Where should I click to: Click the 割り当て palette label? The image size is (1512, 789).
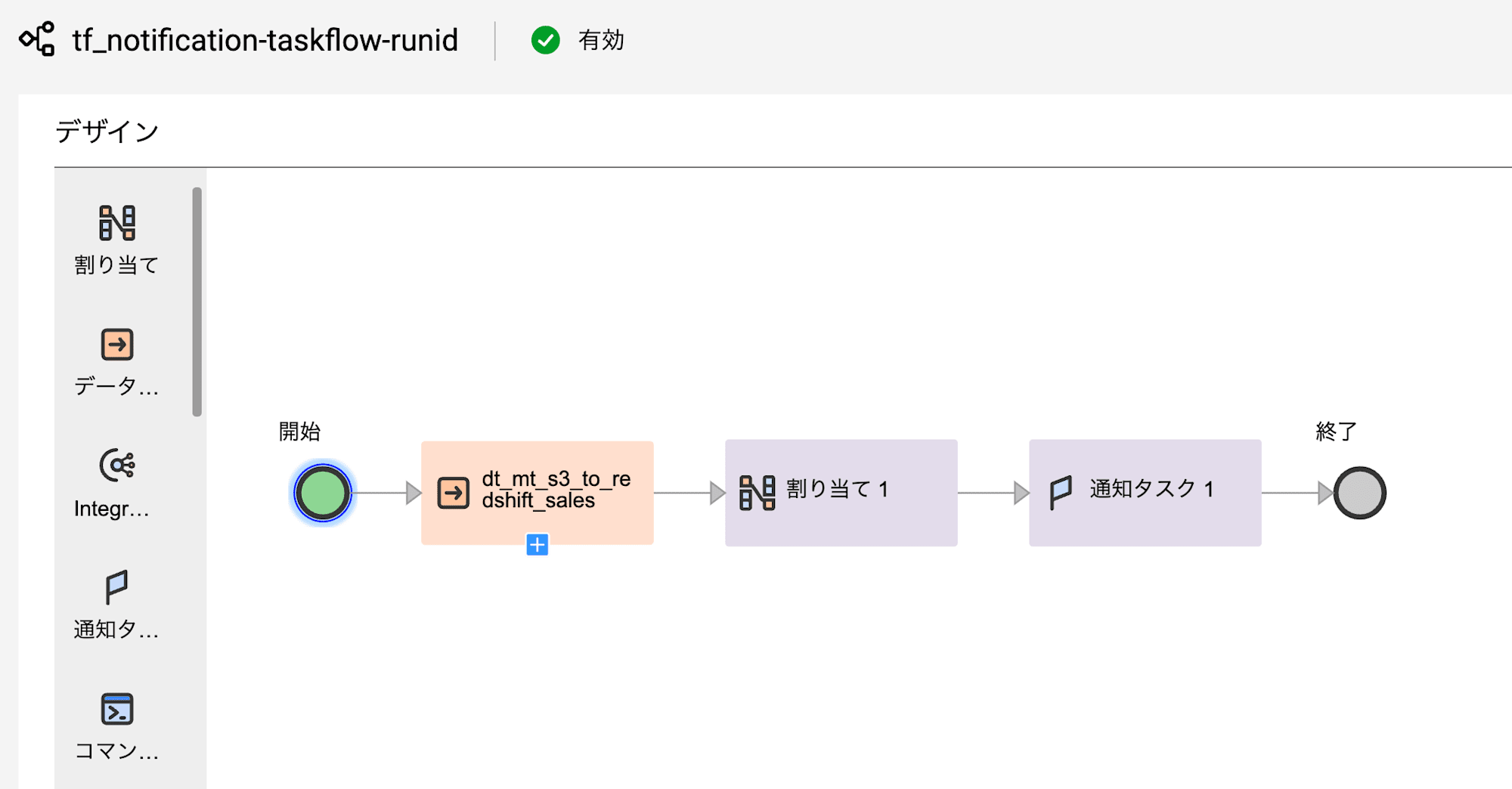(x=116, y=265)
